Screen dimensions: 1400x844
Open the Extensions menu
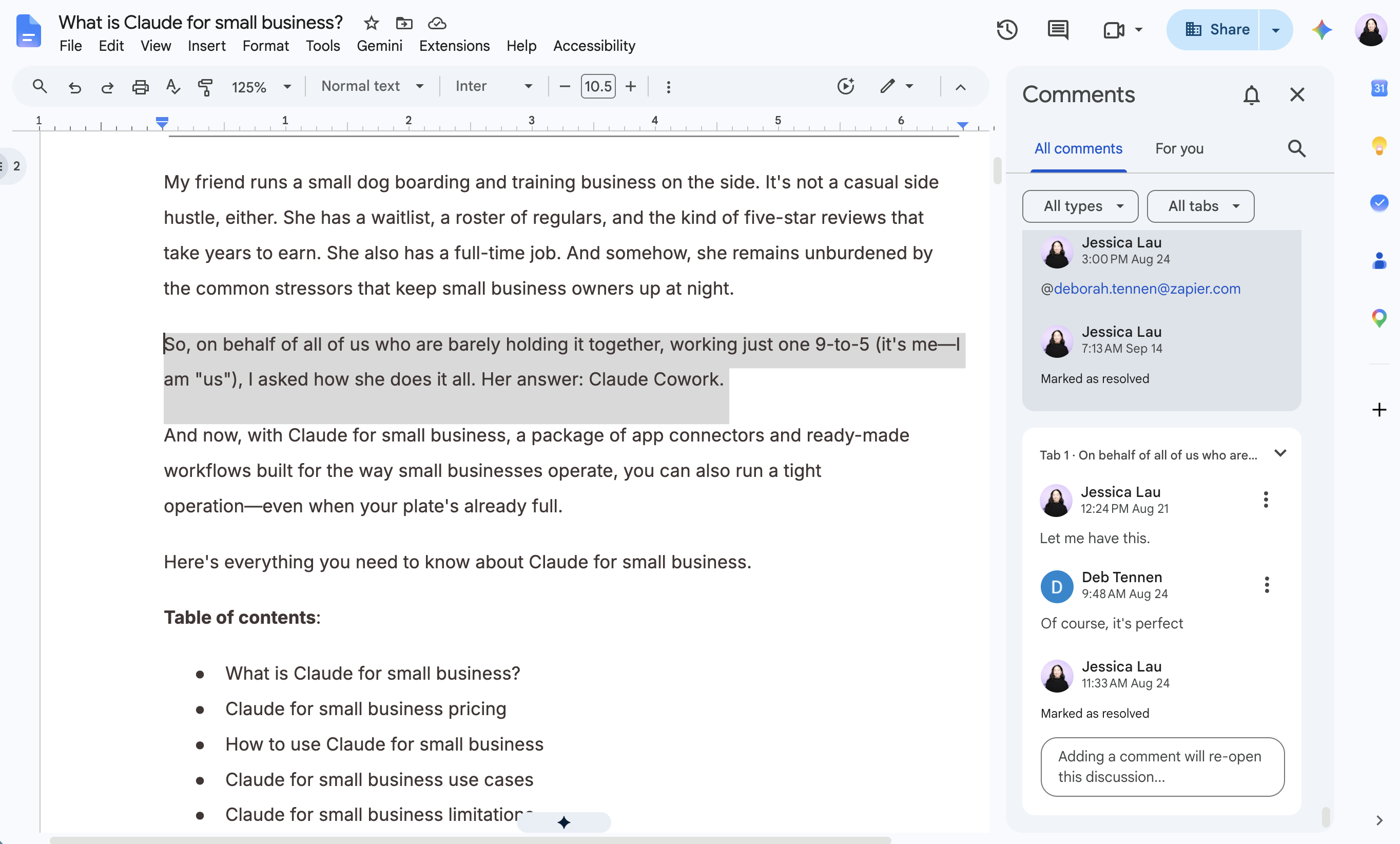[x=454, y=46]
